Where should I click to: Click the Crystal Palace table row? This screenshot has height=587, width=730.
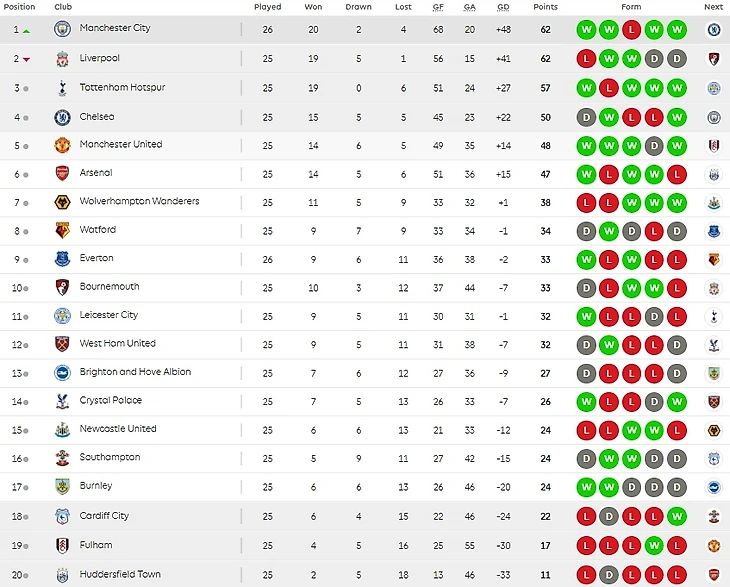click(300, 401)
